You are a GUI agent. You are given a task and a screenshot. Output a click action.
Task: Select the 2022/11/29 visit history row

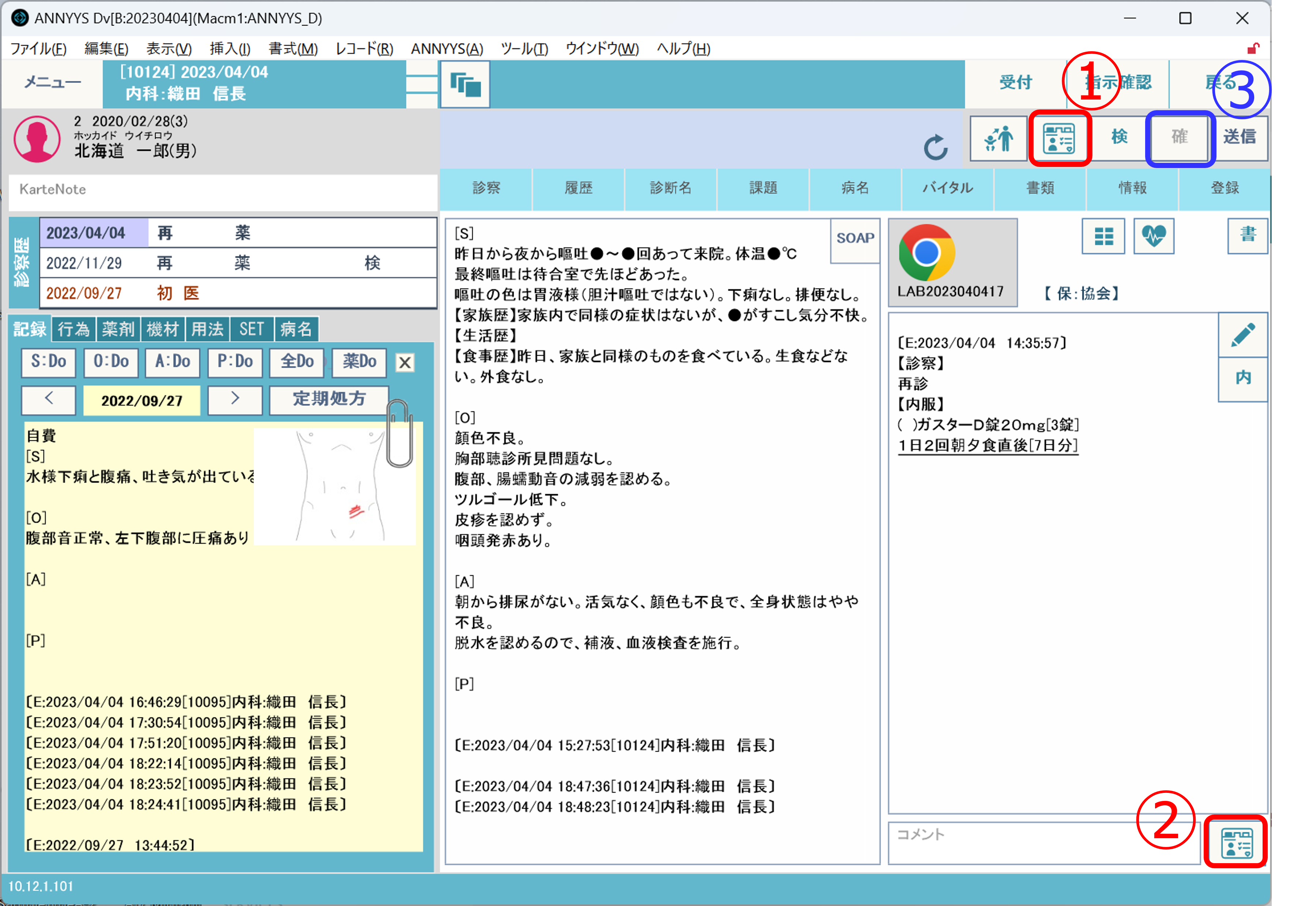238,264
